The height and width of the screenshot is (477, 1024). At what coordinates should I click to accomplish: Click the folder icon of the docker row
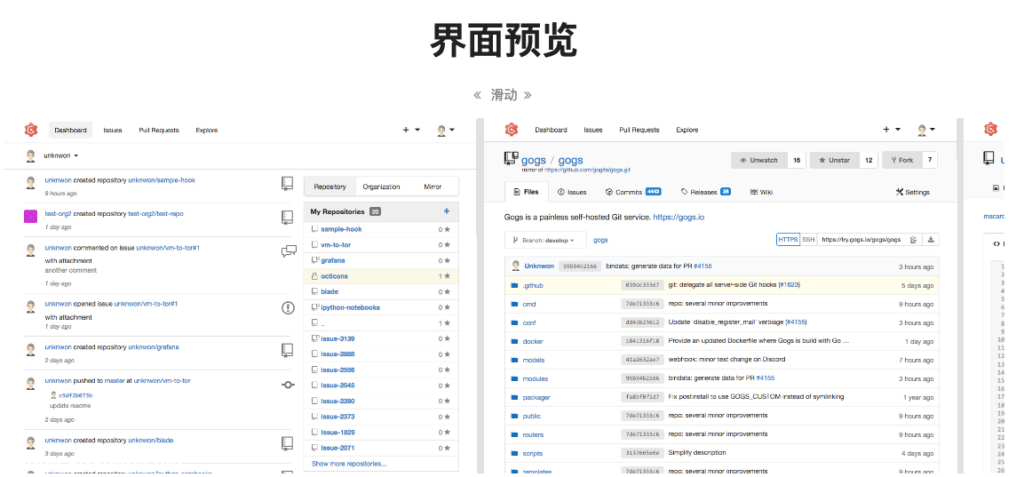tap(514, 341)
